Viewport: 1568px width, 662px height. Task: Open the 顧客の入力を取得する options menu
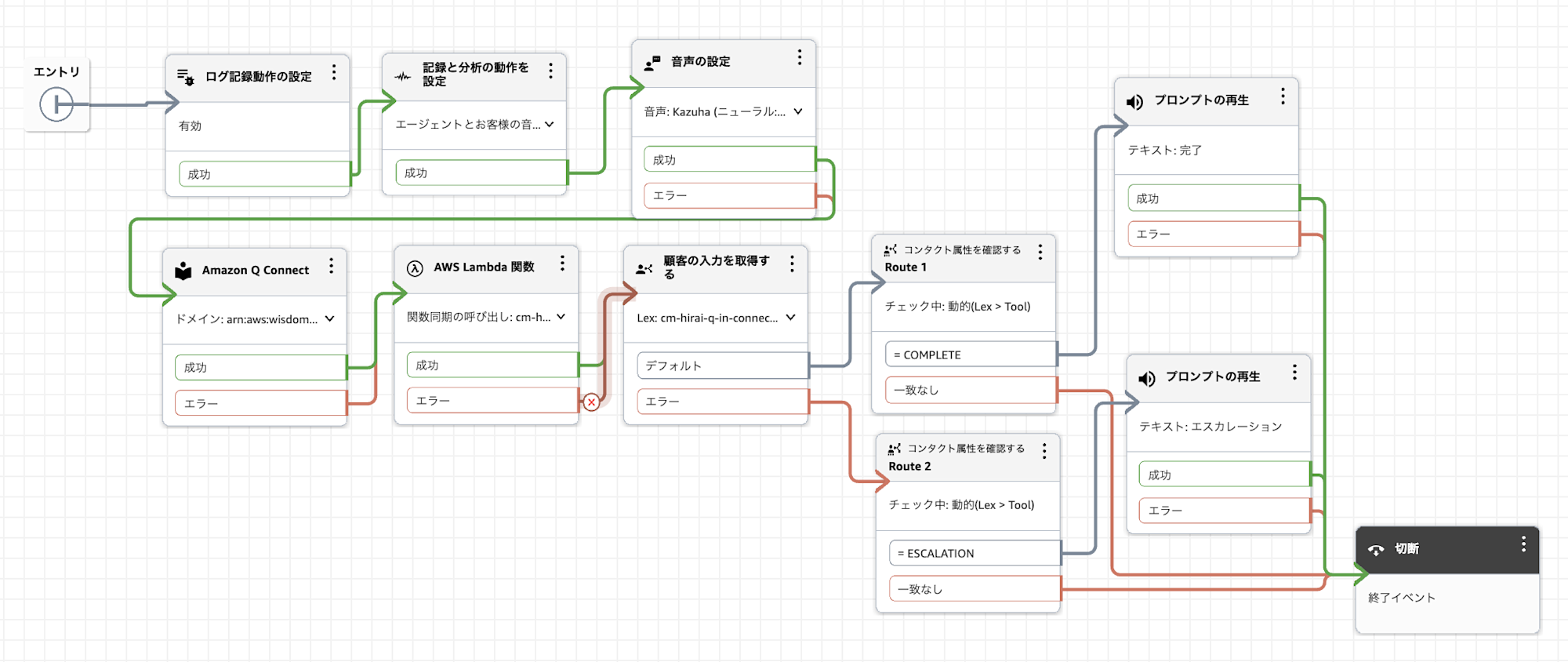(x=792, y=264)
